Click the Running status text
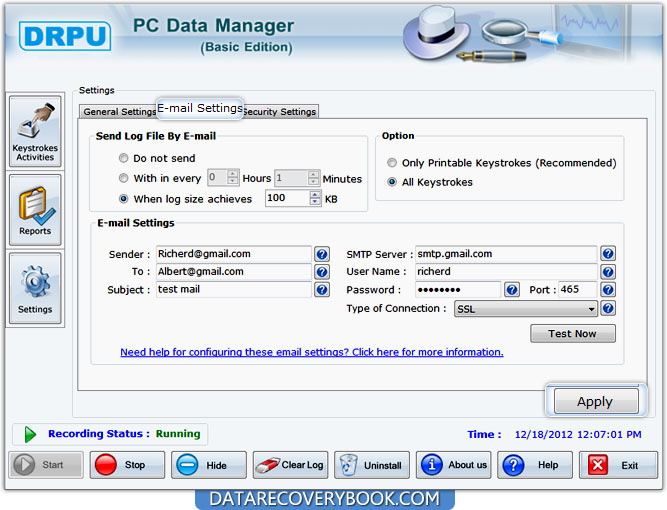 point(178,434)
